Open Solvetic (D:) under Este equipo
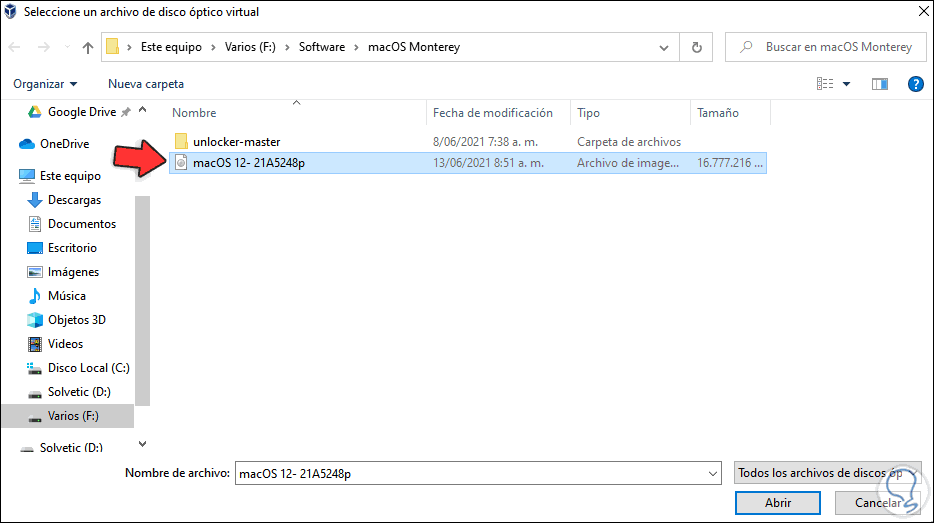Viewport: 934px width, 523px height. tap(79, 392)
